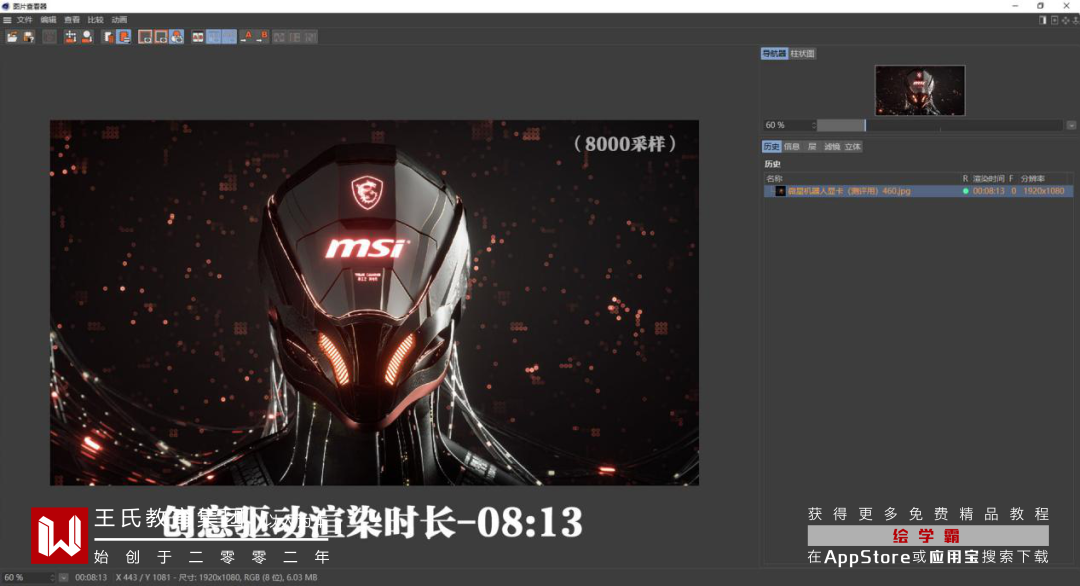The image size is (1080, 586).
Task: Click the 00:08:13 render time cell
Action: click(988, 191)
